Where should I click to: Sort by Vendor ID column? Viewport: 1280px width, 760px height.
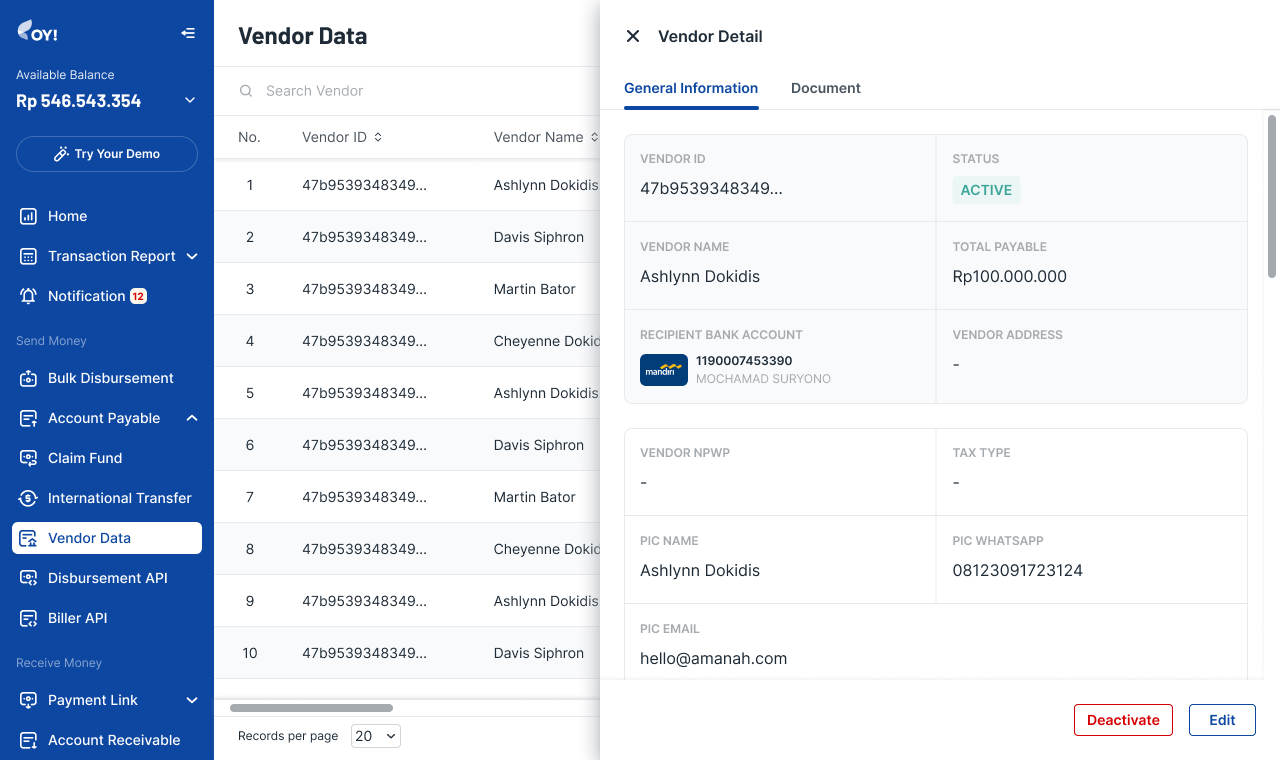pyautogui.click(x=377, y=137)
